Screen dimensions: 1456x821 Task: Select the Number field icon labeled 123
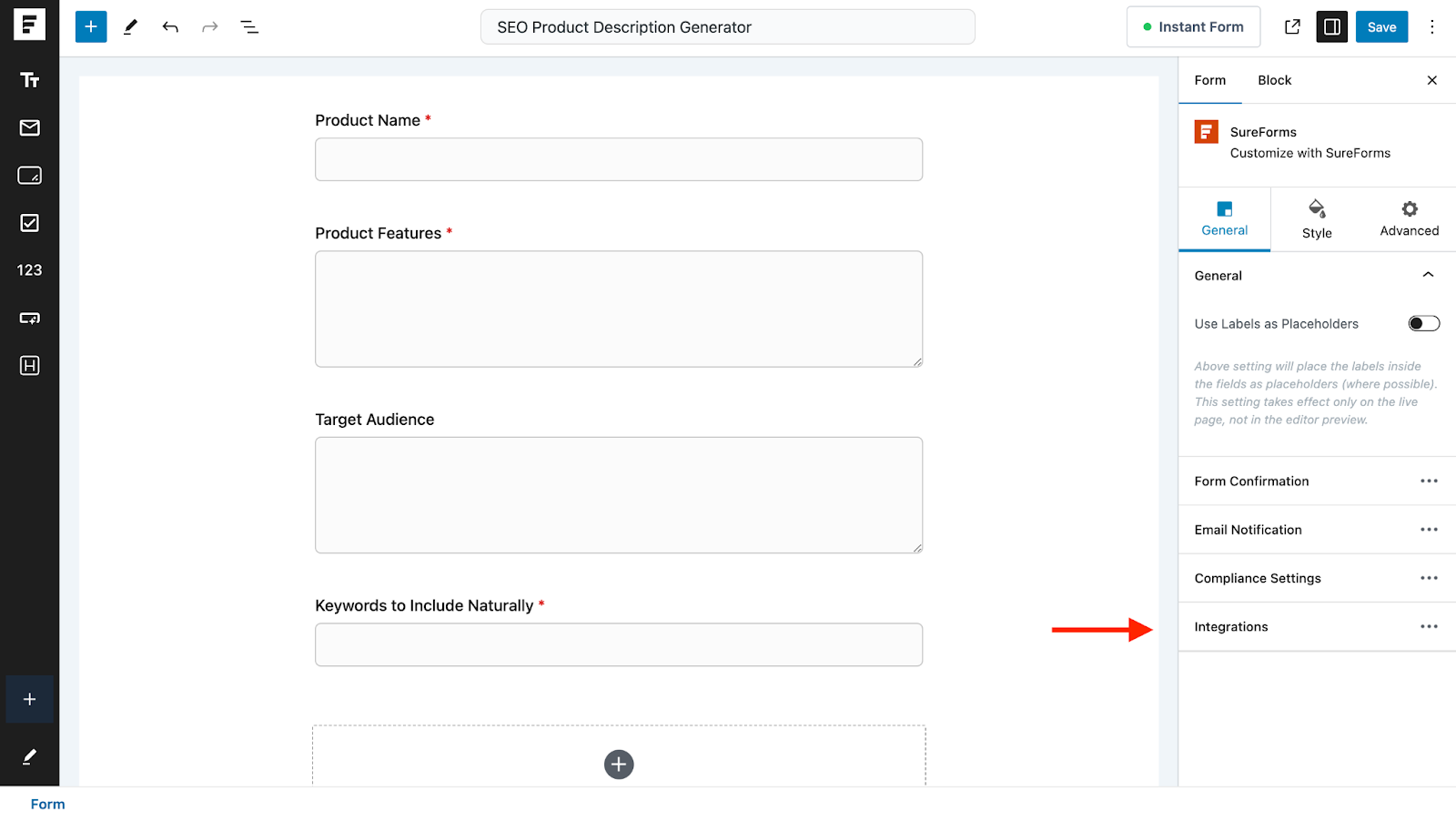point(29,269)
